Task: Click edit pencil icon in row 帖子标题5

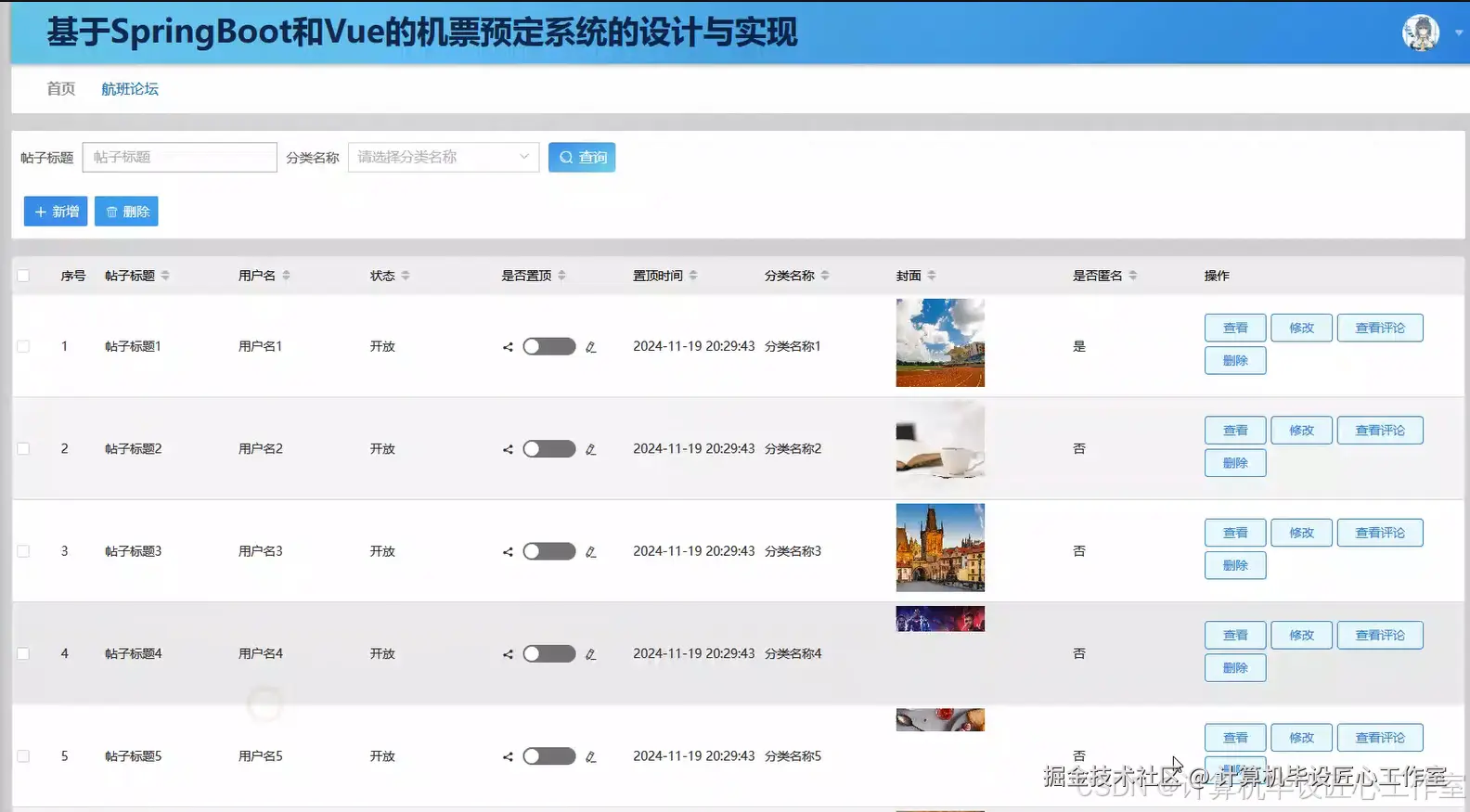Action: (590, 757)
